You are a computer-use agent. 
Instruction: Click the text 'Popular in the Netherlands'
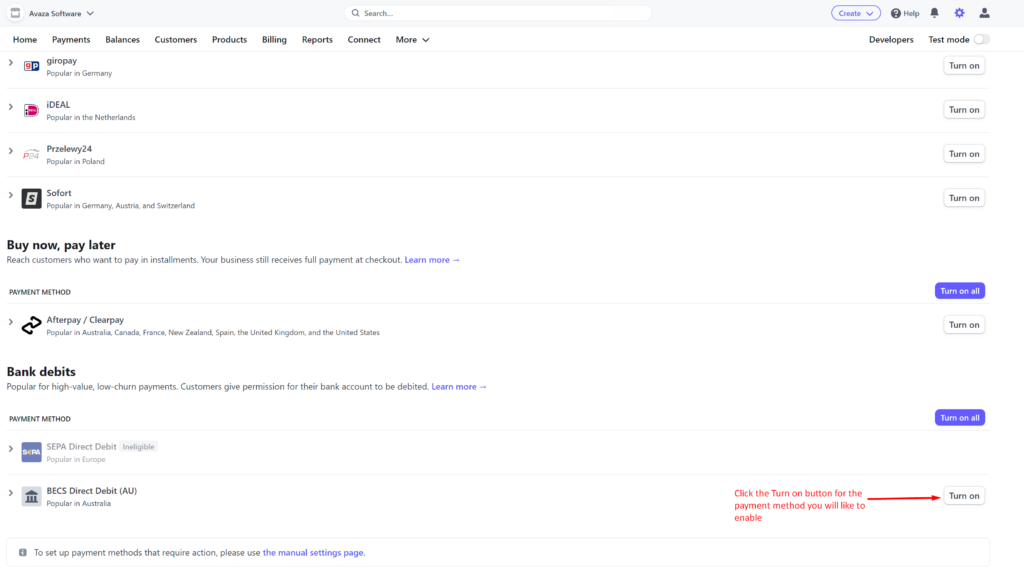click(91, 118)
